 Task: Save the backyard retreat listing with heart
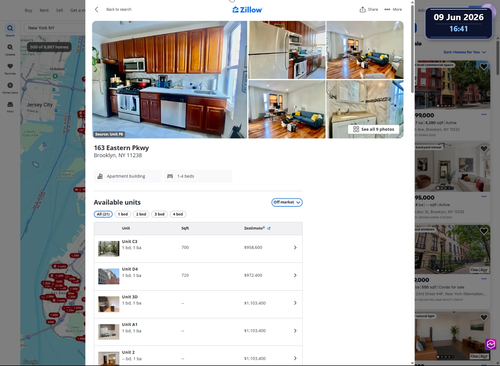pos(484,149)
